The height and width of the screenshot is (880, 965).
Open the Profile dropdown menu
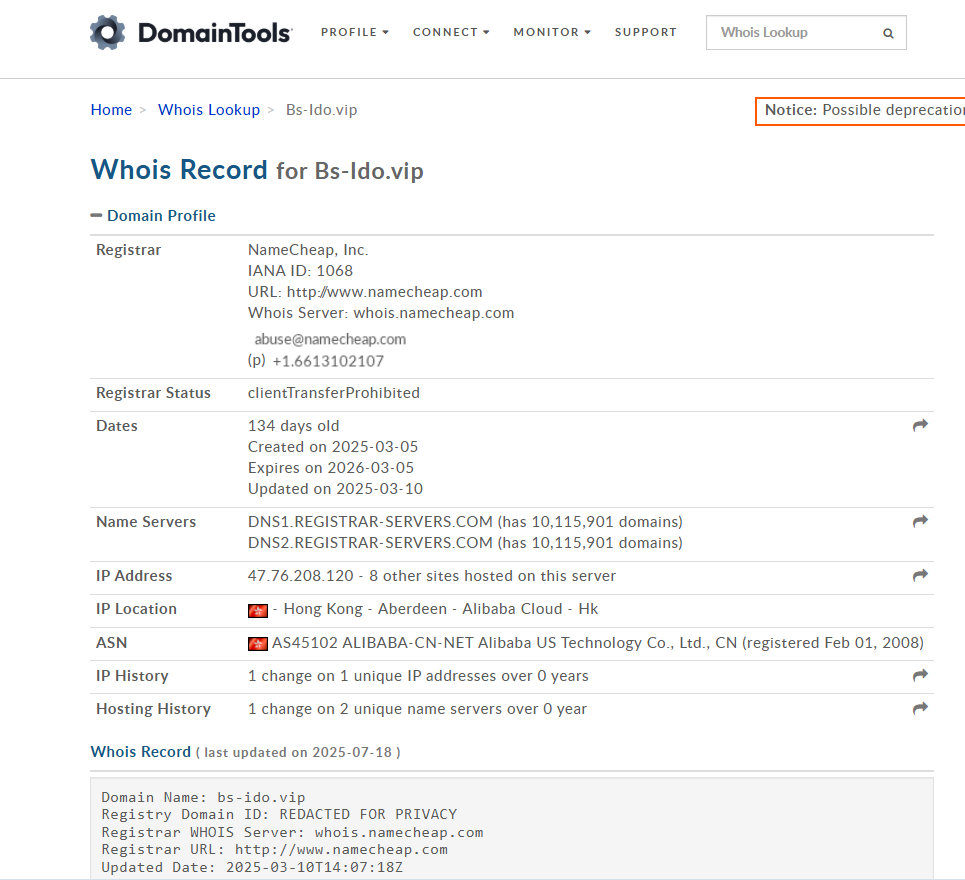354,32
